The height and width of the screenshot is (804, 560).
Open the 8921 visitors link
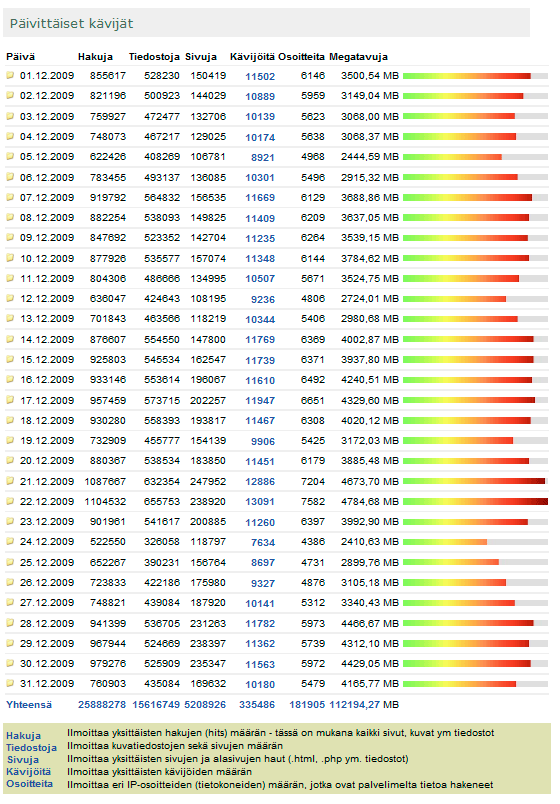tap(263, 157)
